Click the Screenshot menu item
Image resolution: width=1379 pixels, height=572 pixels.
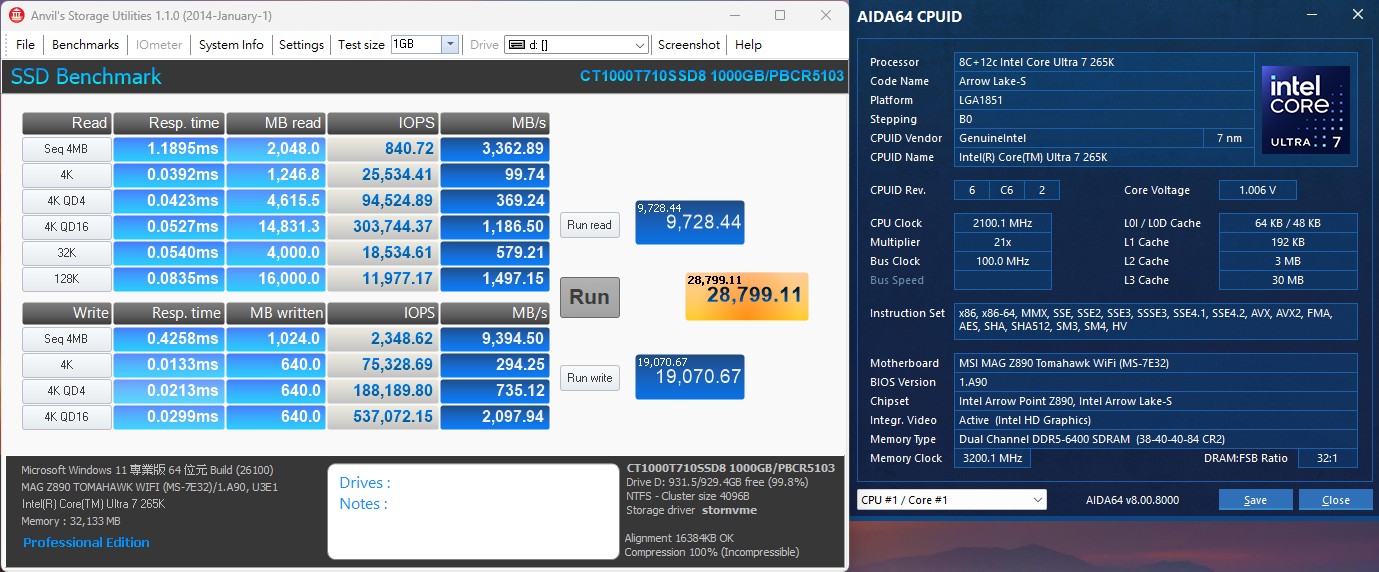click(689, 45)
